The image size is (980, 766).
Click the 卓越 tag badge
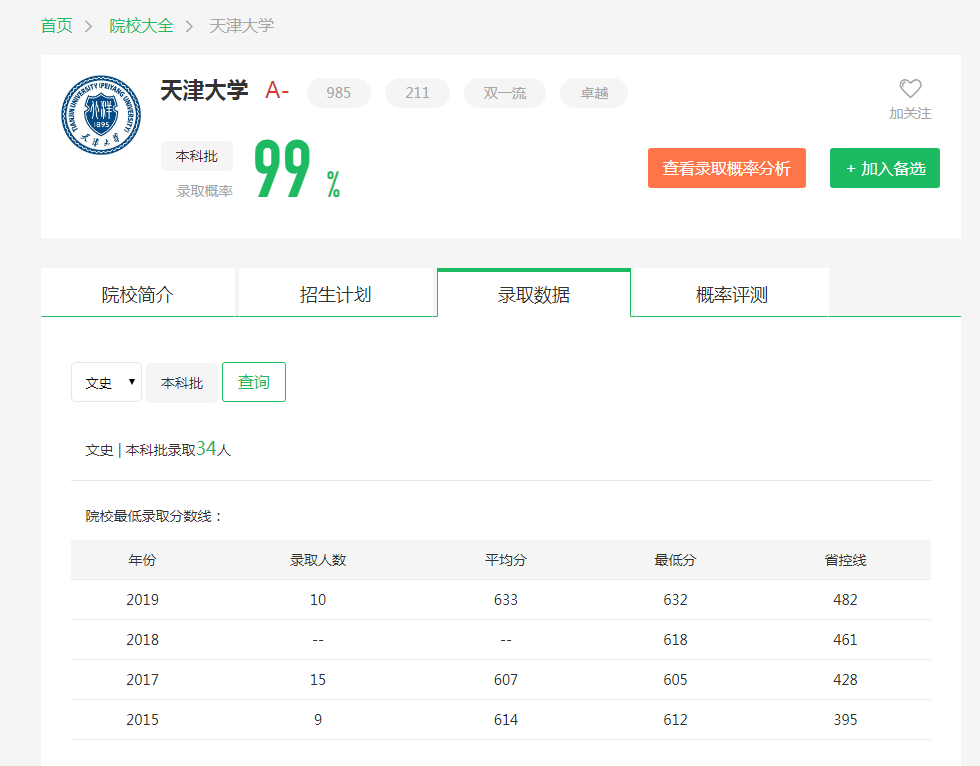click(x=594, y=93)
